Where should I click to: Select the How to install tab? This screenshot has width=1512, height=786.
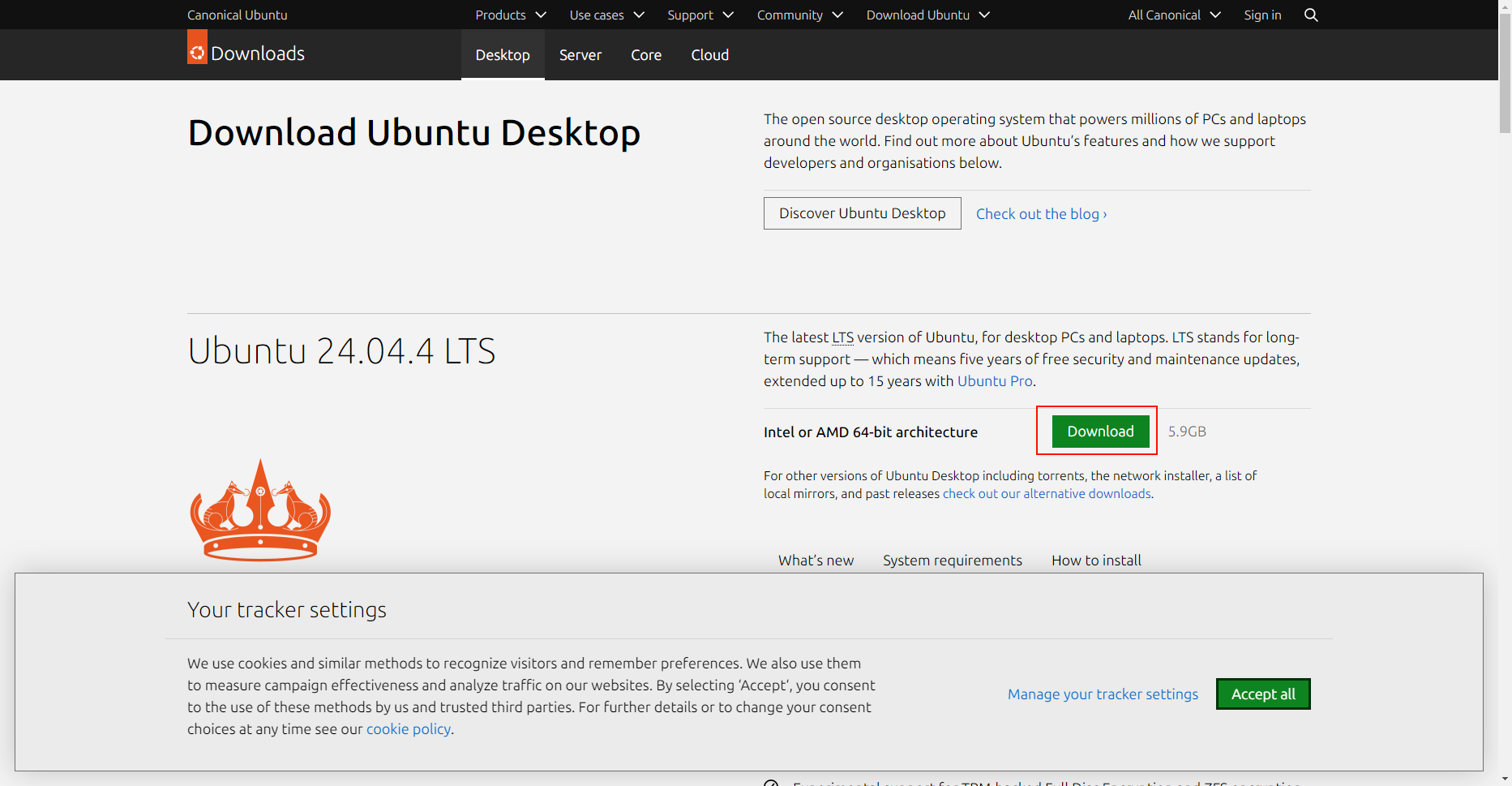click(x=1096, y=561)
